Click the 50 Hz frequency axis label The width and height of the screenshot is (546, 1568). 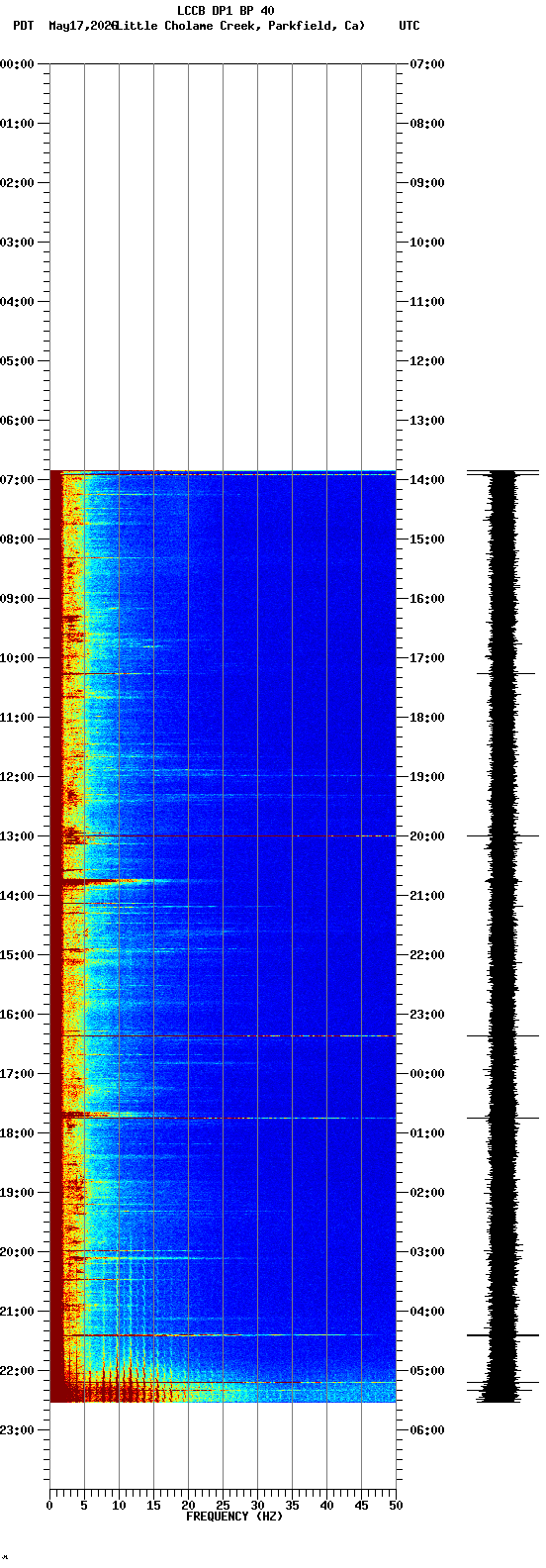pos(396,1506)
